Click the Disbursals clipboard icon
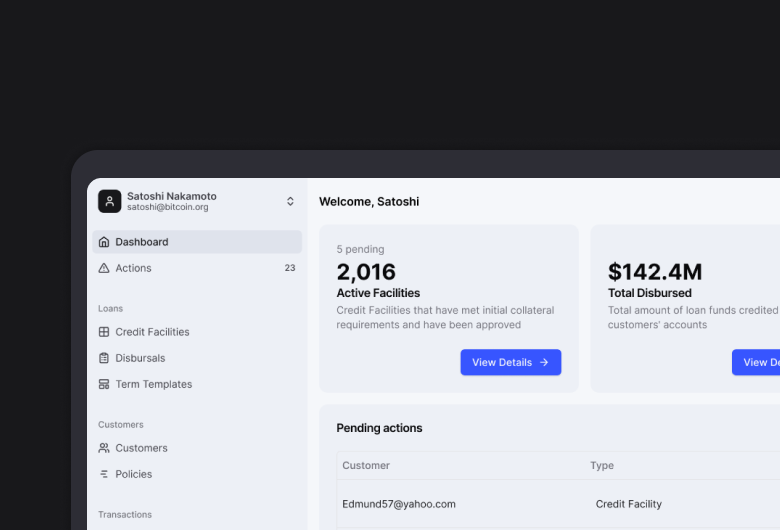Viewport: 780px width, 530px height. point(104,358)
